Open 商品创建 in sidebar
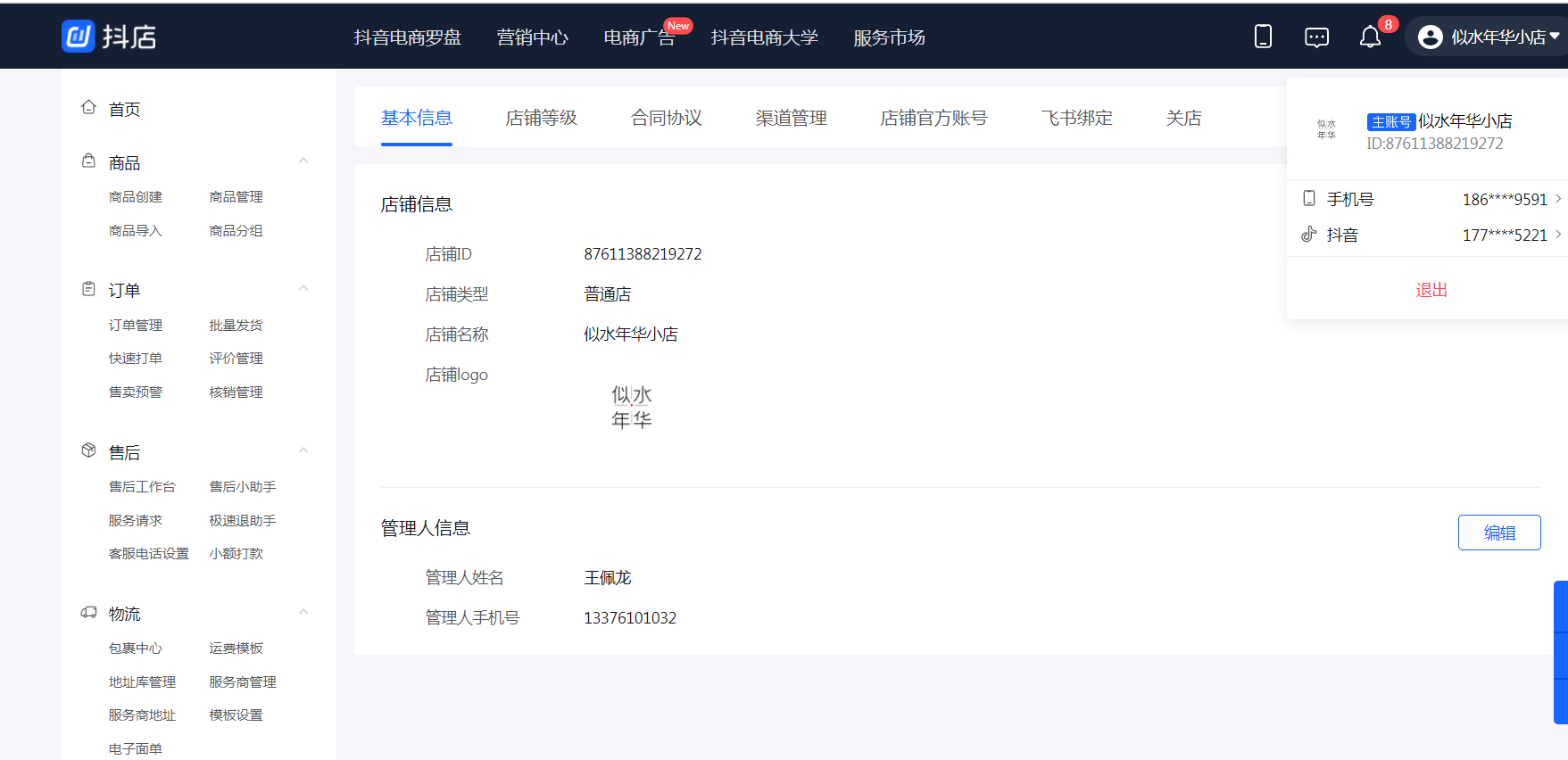1568x760 pixels. [136, 197]
